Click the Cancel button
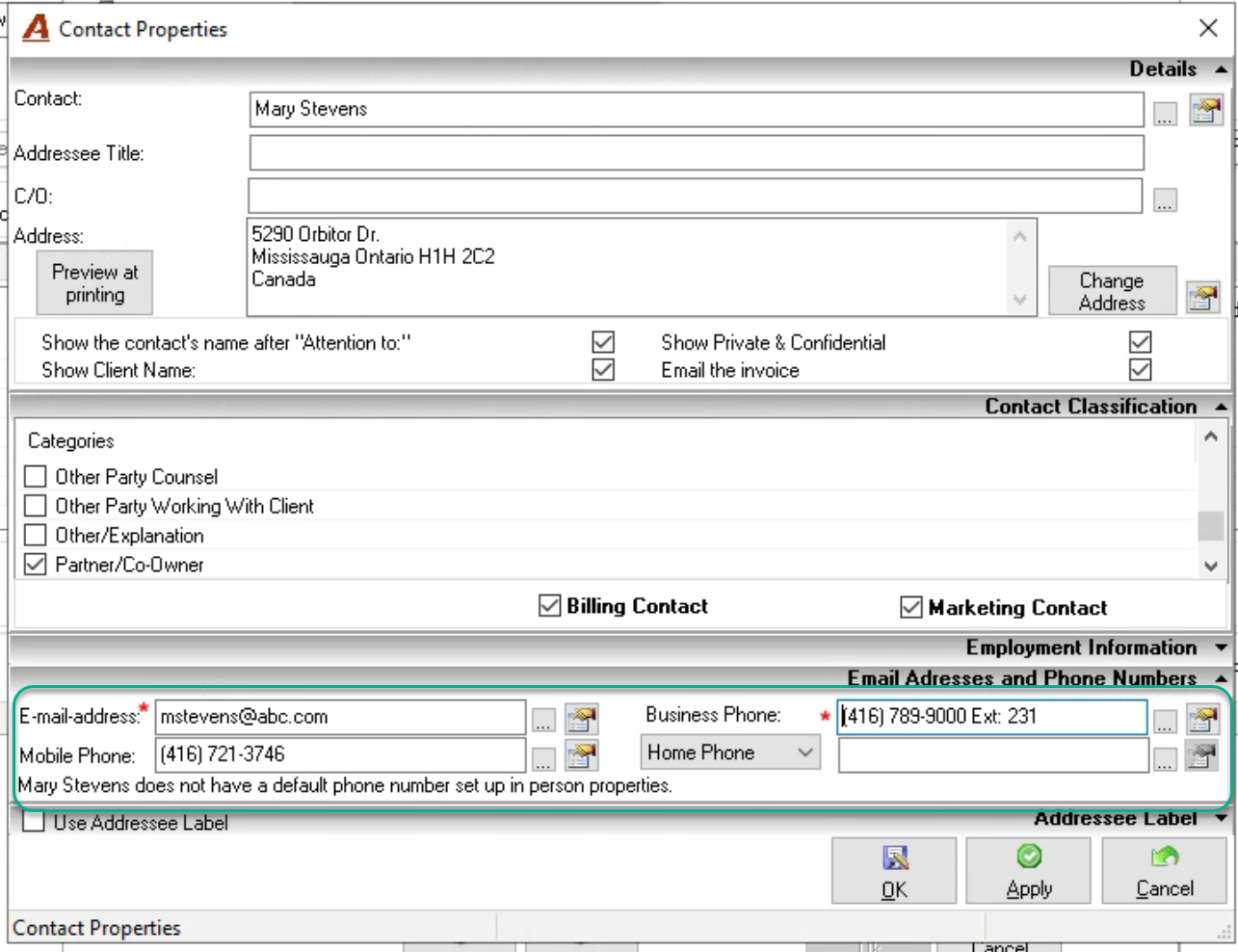Viewport: 1238px width, 952px height. tap(1164, 870)
